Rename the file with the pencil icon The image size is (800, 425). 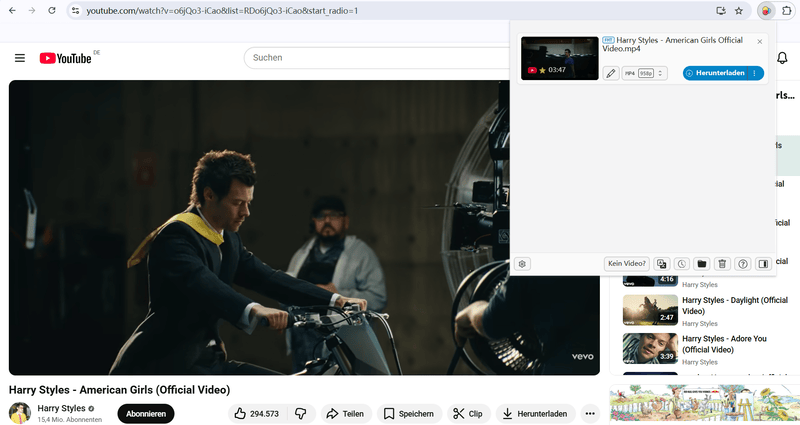611,73
